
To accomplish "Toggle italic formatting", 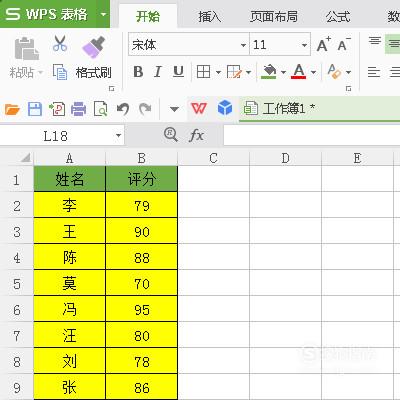I will pyautogui.click(x=158, y=72).
